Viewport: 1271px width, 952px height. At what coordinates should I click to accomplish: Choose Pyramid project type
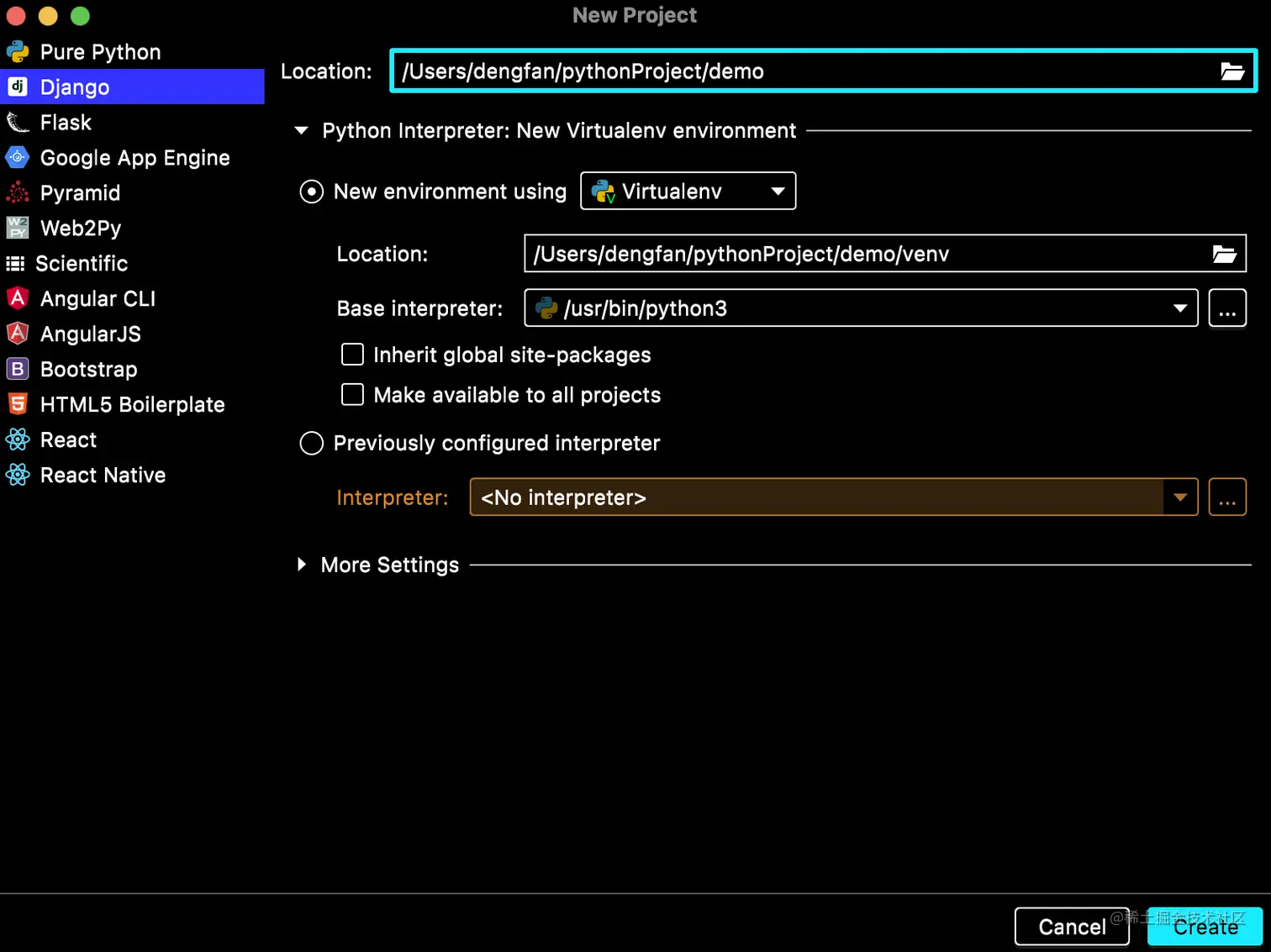(132, 192)
